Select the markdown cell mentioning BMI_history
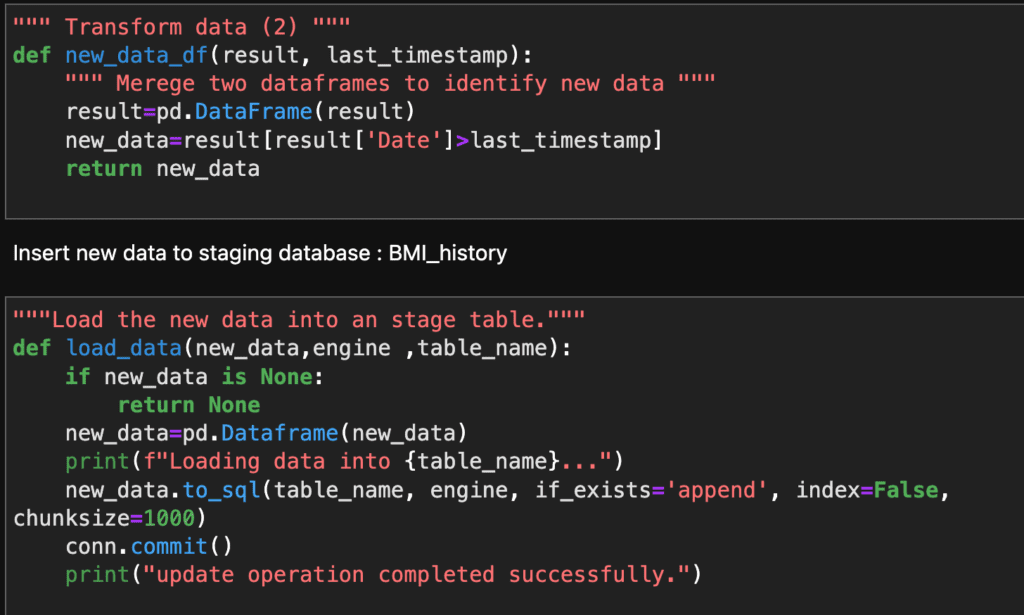Screen dimensions: 1024x615 [x=260, y=253]
